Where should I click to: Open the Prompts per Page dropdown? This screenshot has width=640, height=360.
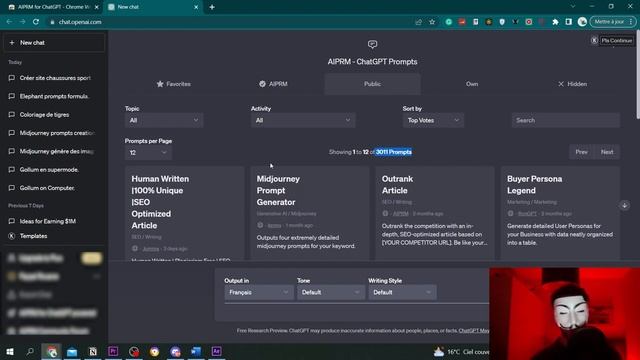point(148,153)
